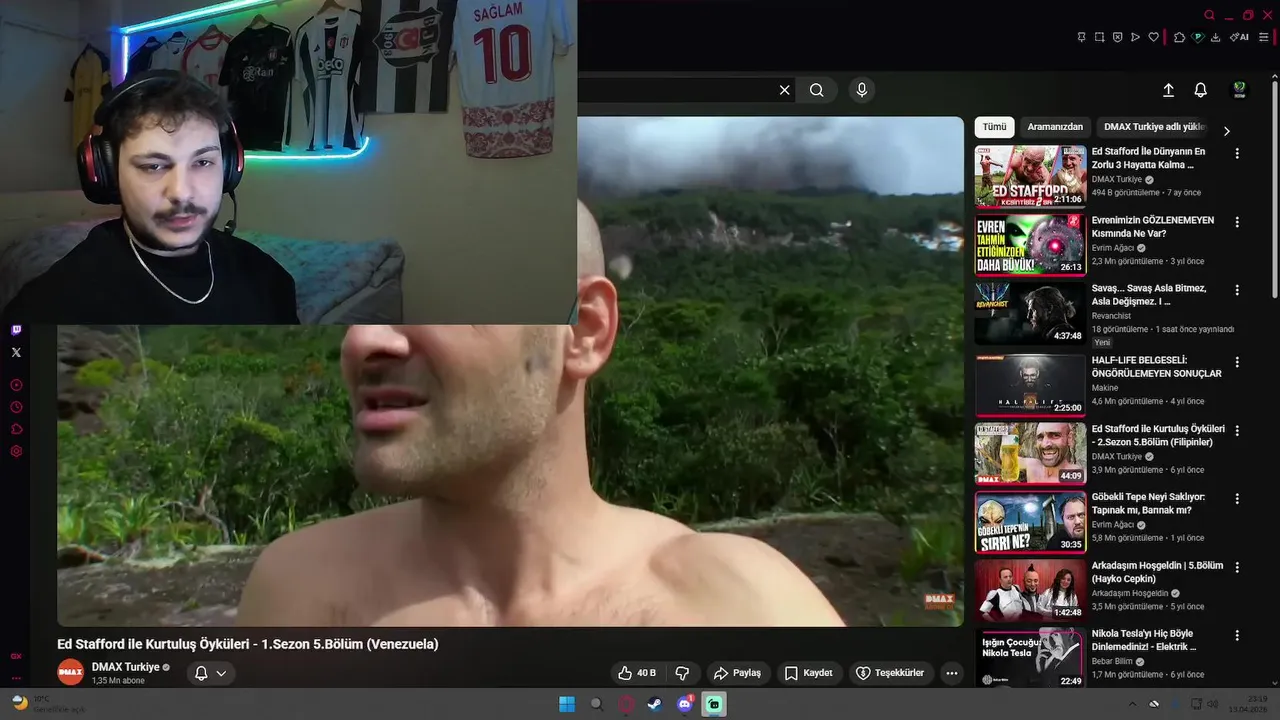Open X (Twitter) in the sidebar
Viewport: 1280px width, 720px height.
click(16, 352)
